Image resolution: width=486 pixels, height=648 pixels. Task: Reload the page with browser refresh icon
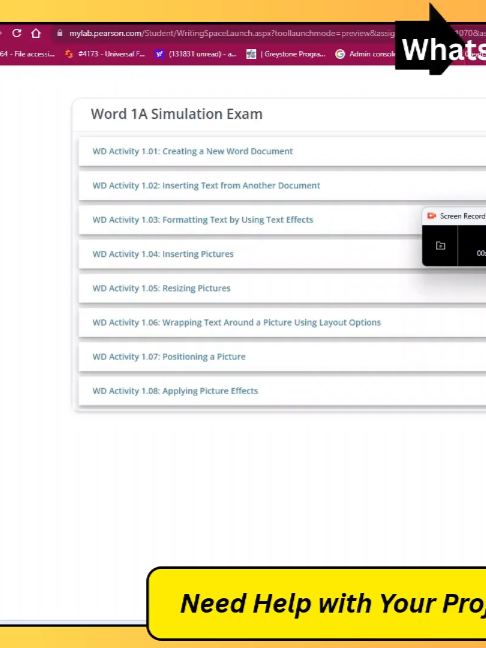[x=17, y=33]
